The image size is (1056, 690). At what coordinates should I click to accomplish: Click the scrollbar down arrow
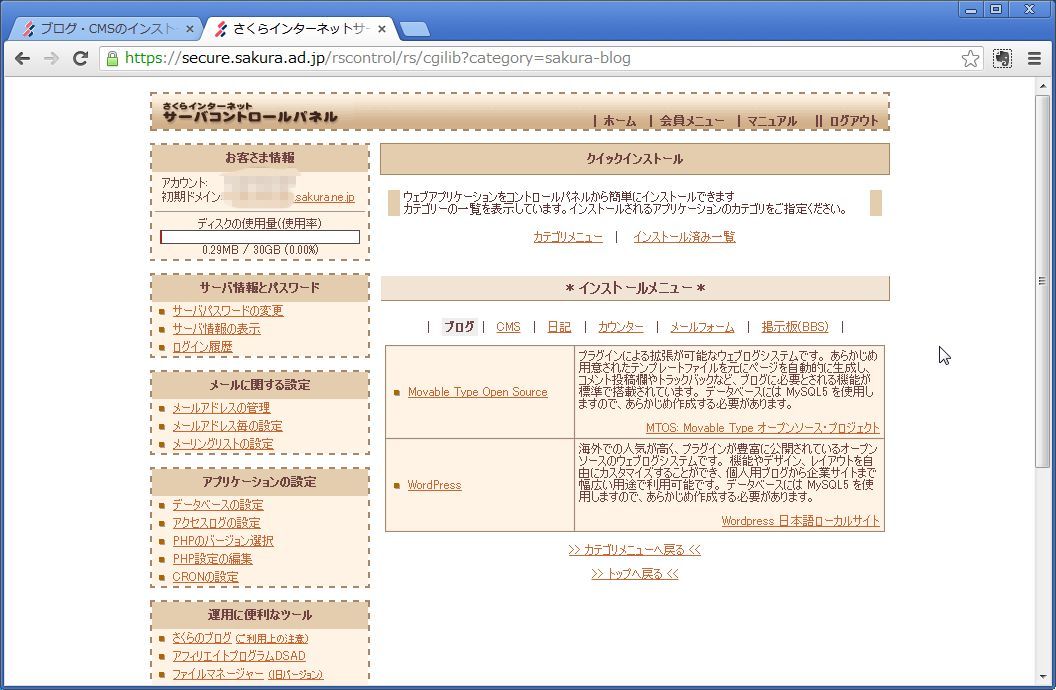(1042, 677)
